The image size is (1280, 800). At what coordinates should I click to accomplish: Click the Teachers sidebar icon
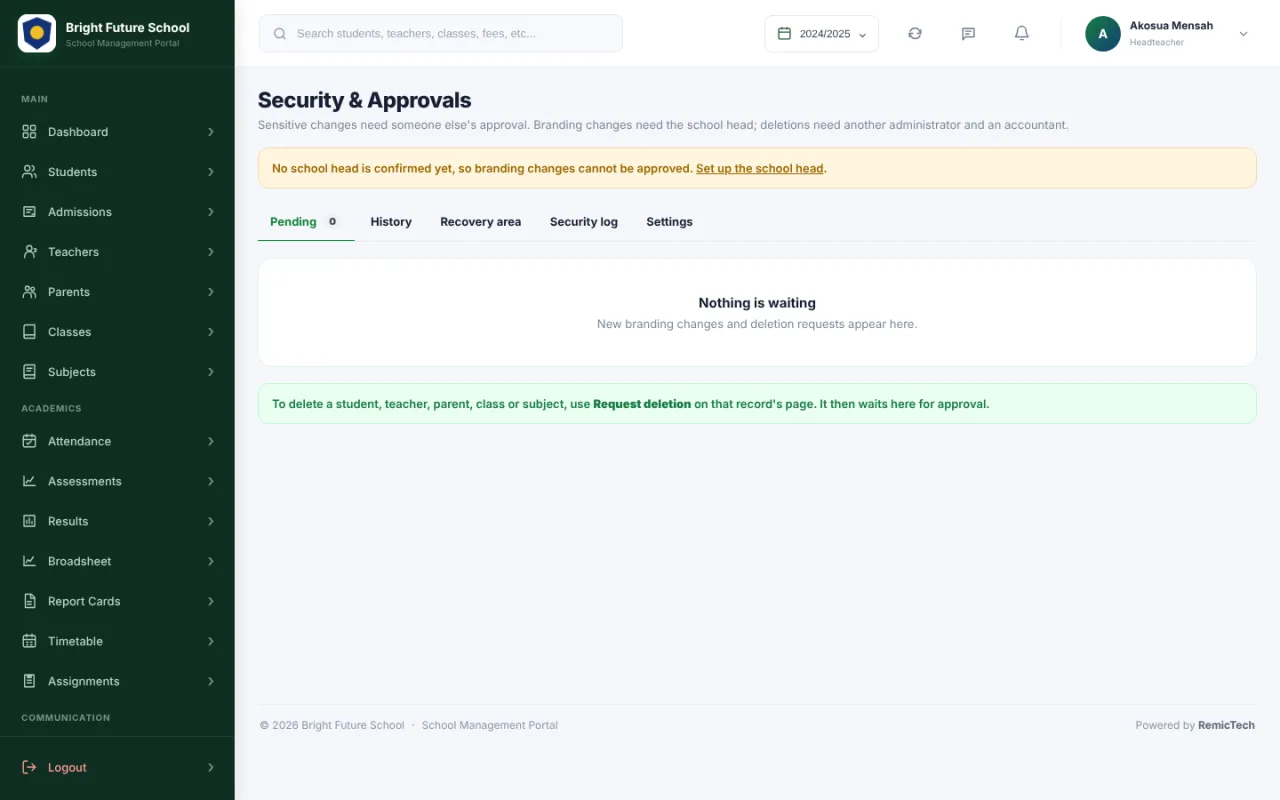click(x=29, y=252)
